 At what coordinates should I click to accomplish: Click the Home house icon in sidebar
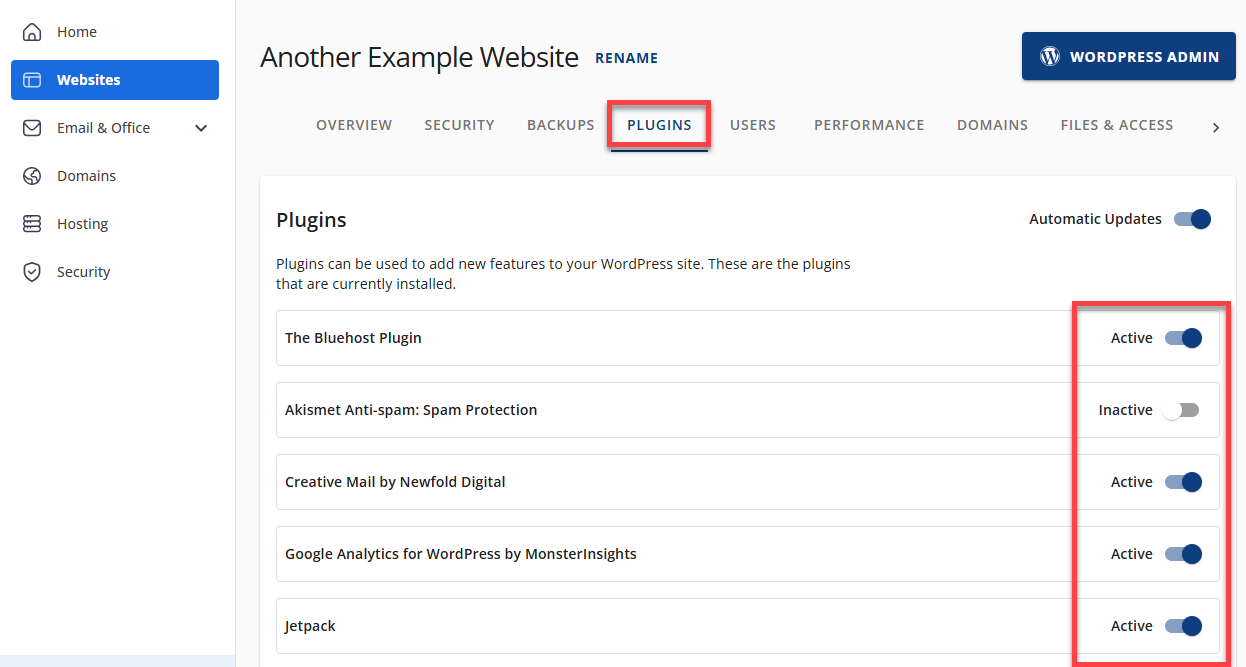click(32, 32)
